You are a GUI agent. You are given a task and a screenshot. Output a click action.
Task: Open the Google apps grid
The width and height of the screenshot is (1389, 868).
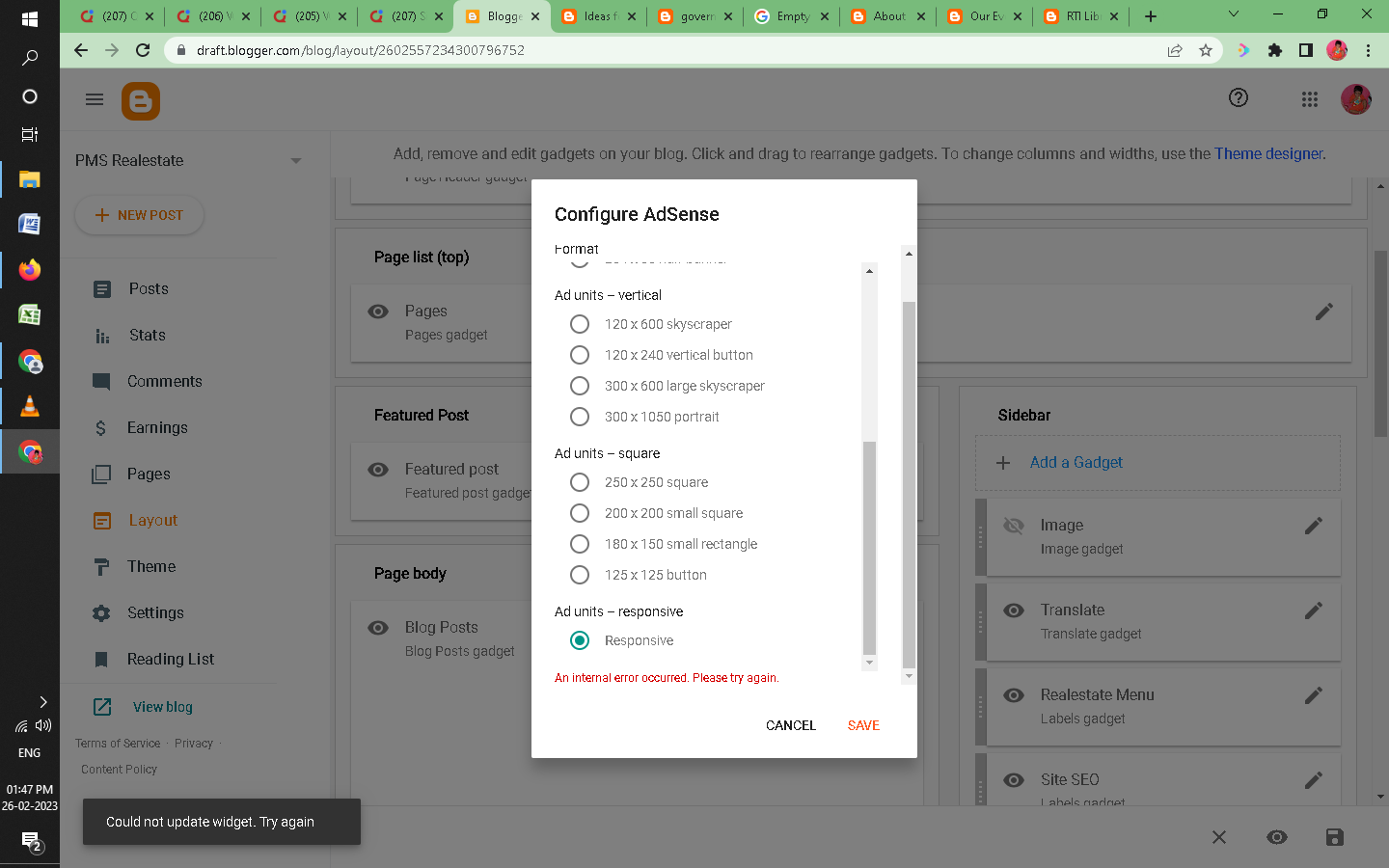(1309, 99)
